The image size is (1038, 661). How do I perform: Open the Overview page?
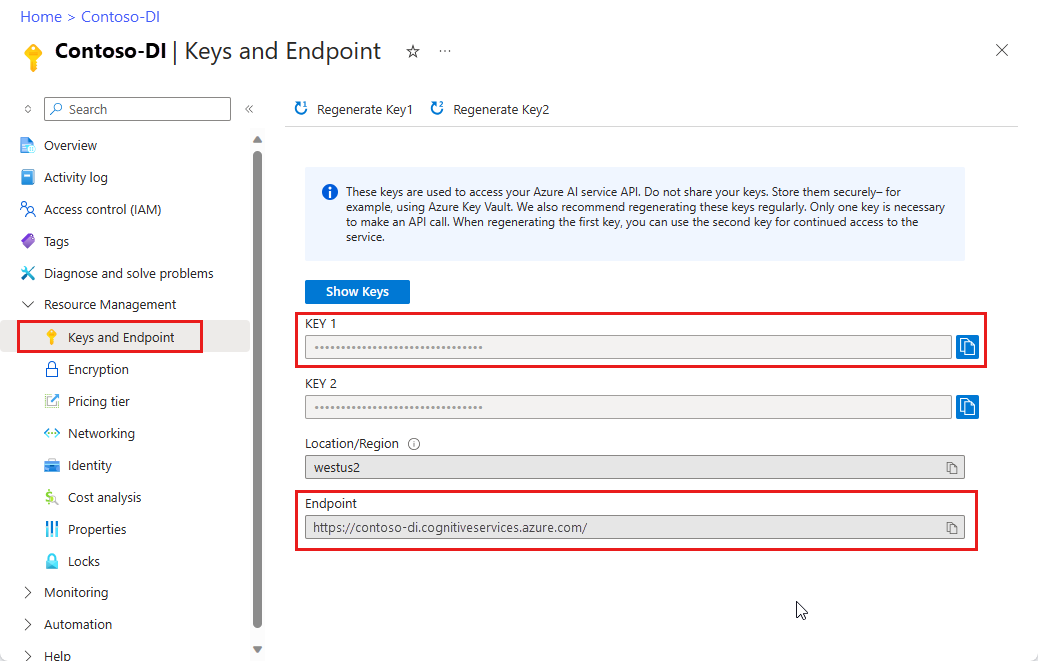point(72,145)
